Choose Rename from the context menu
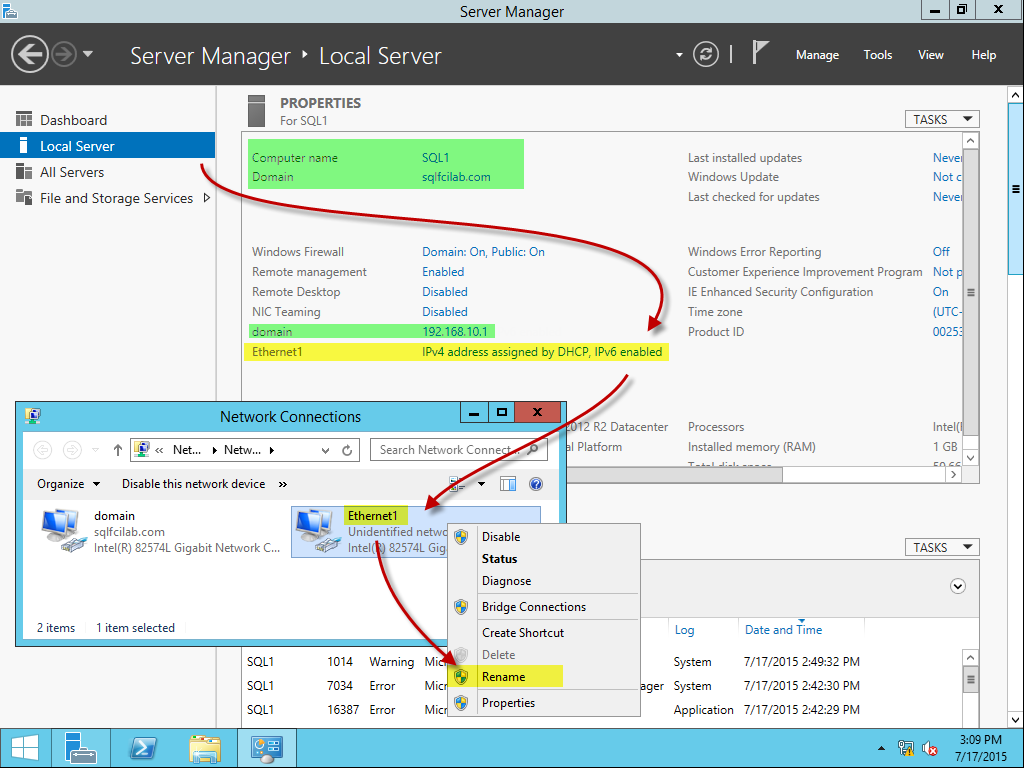 [x=543, y=677]
